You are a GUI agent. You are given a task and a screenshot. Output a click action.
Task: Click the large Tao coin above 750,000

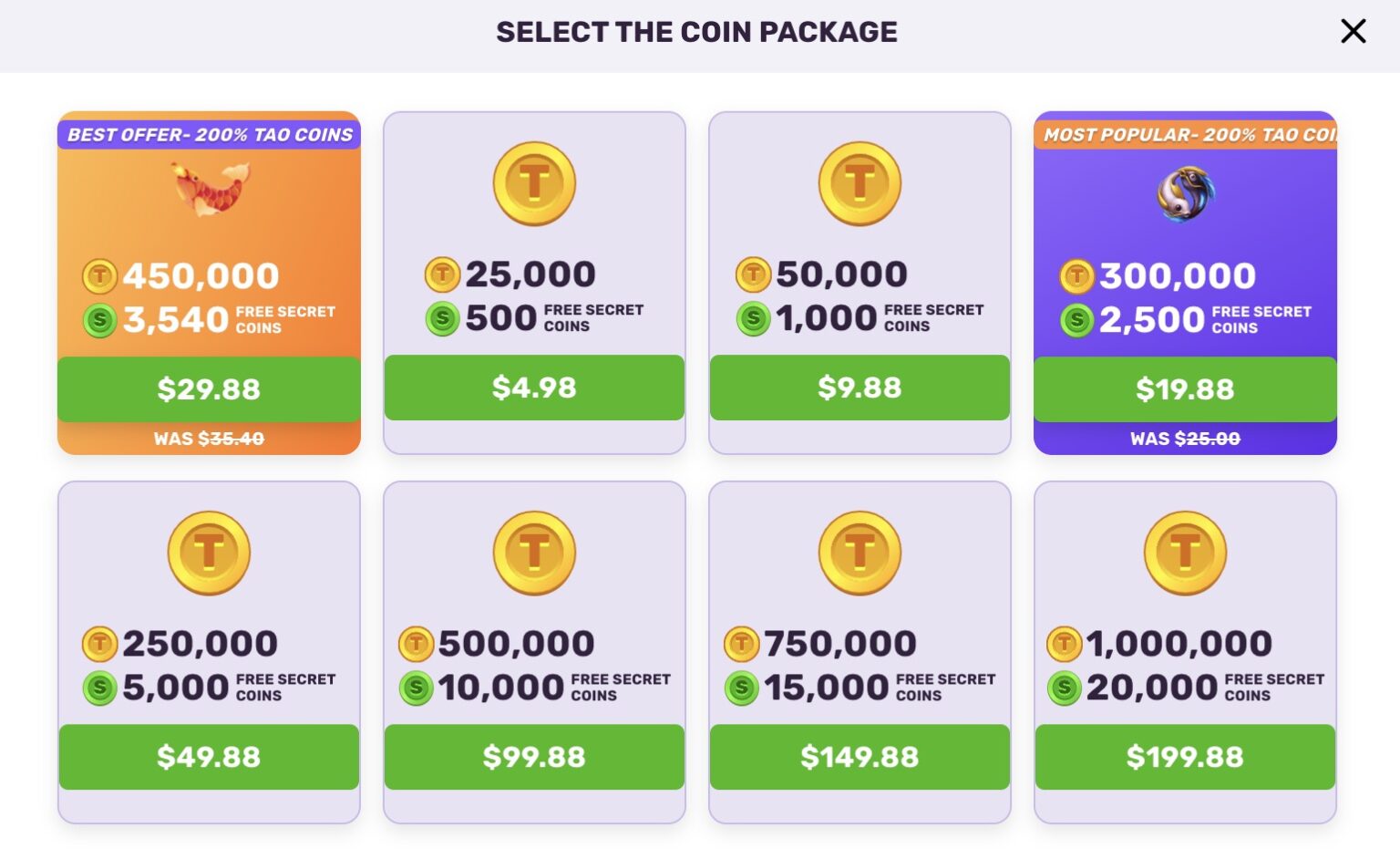click(x=860, y=553)
